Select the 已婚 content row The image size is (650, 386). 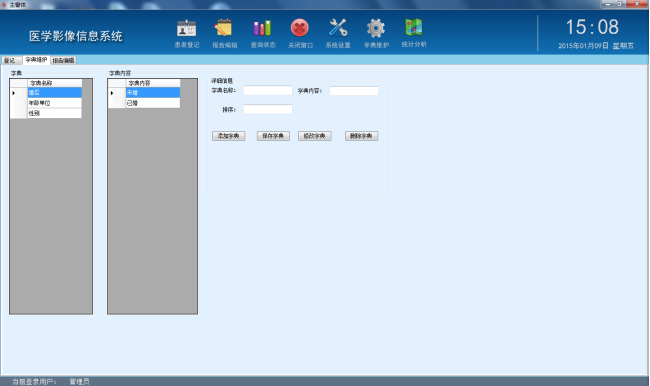(153, 103)
